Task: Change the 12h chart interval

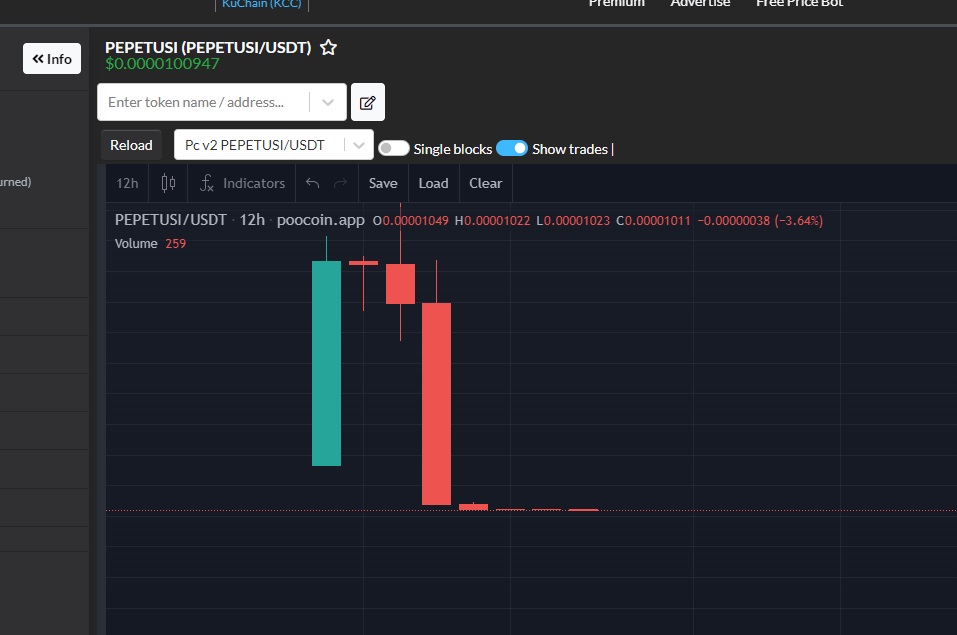Action: pyautogui.click(x=128, y=183)
